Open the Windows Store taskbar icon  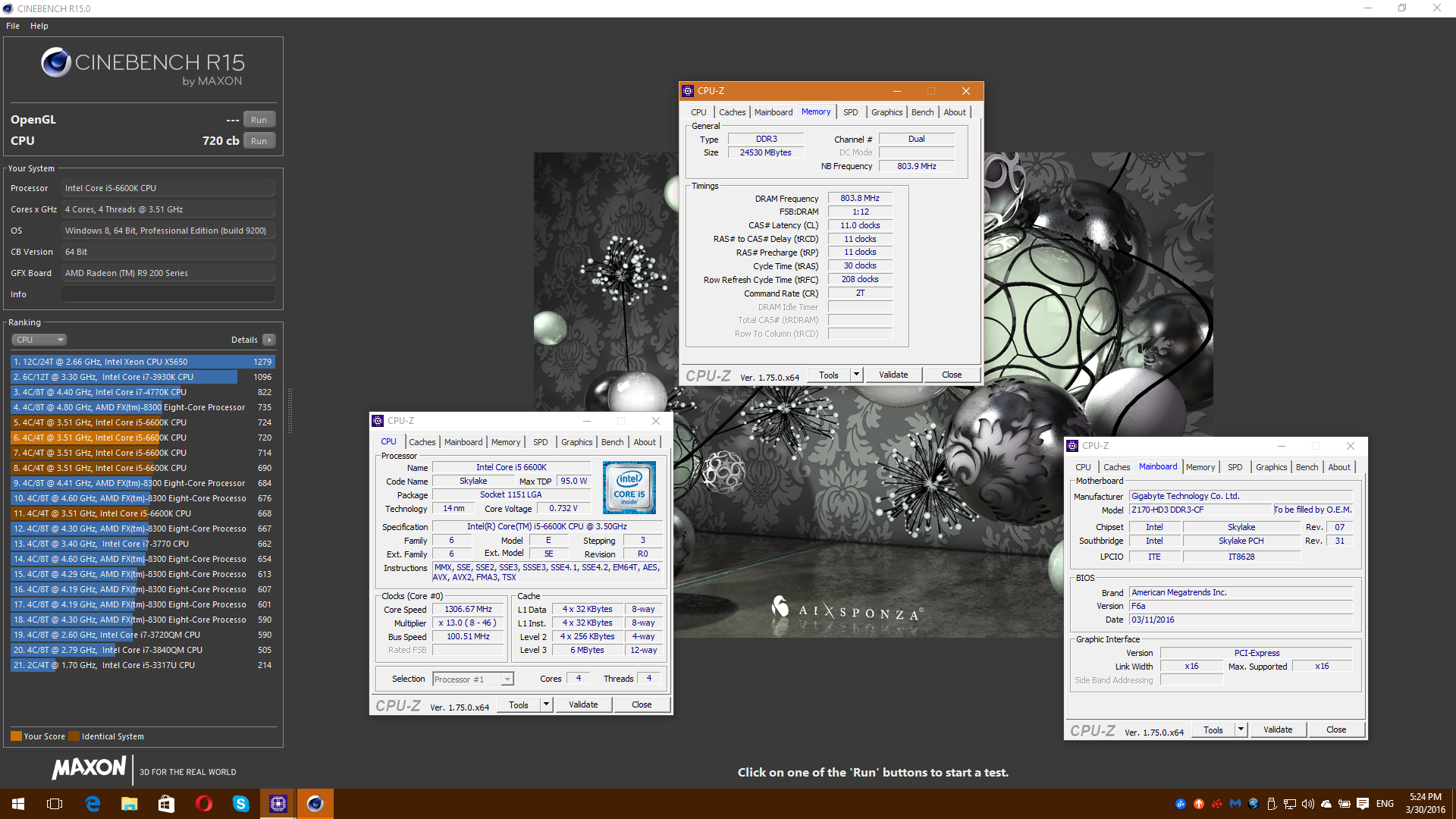(167, 804)
